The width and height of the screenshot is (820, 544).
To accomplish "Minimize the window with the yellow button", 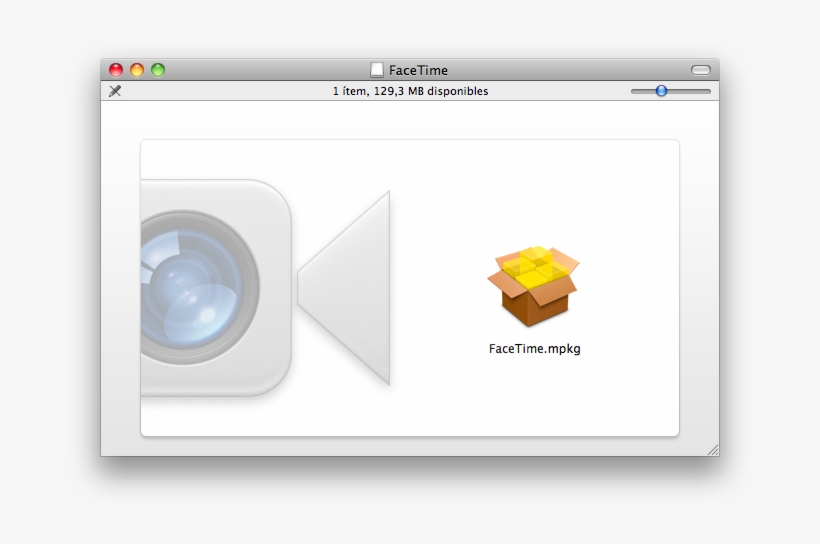I will [137, 70].
